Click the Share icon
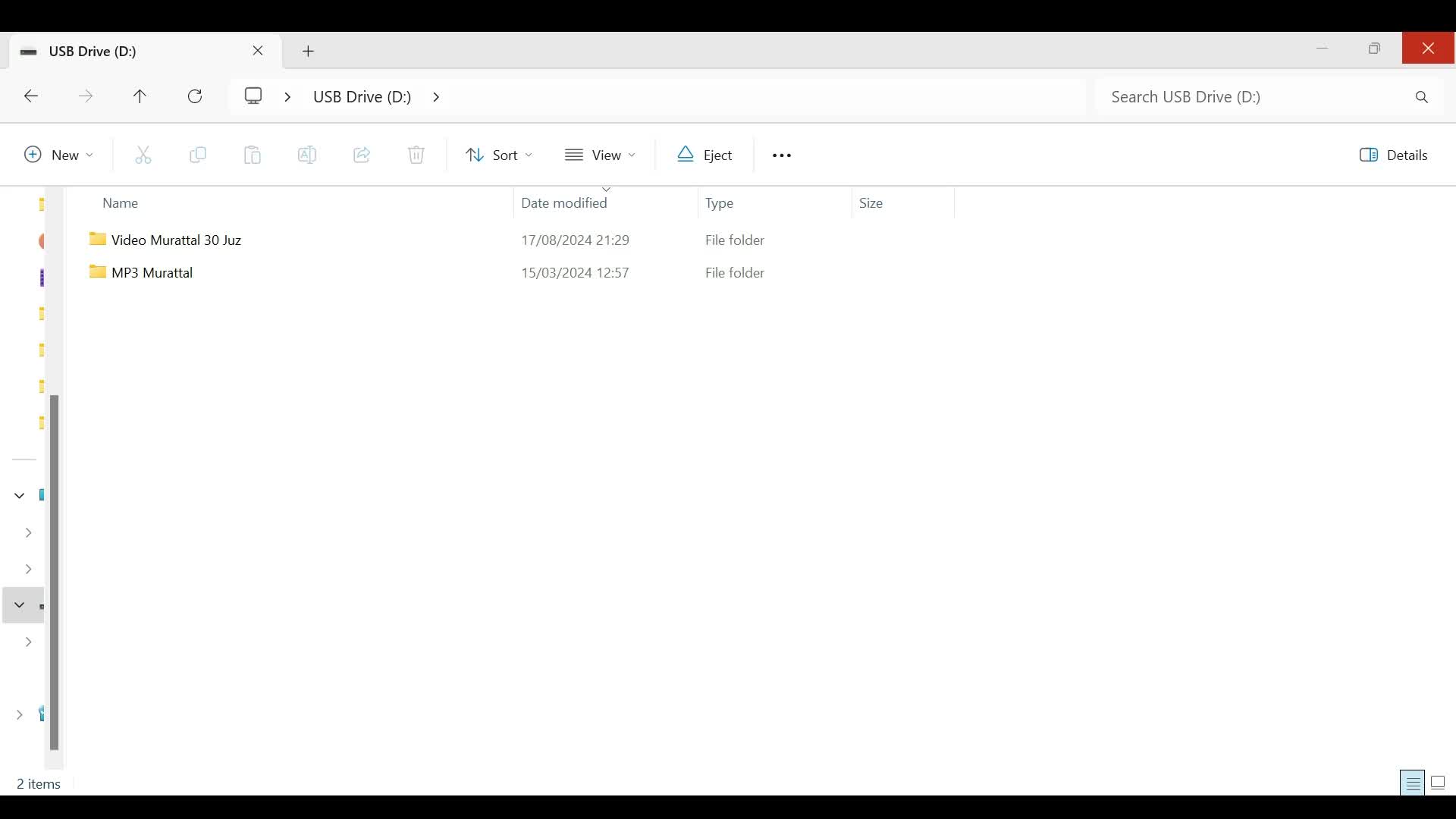 coord(362,155)
